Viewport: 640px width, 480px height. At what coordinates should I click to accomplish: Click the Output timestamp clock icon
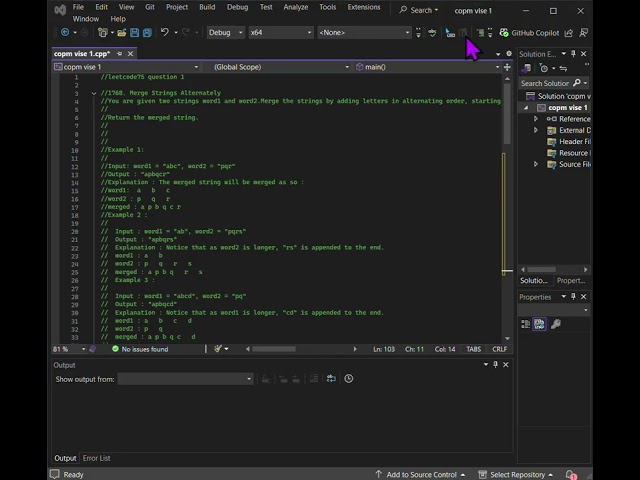(x=349, y=378)
